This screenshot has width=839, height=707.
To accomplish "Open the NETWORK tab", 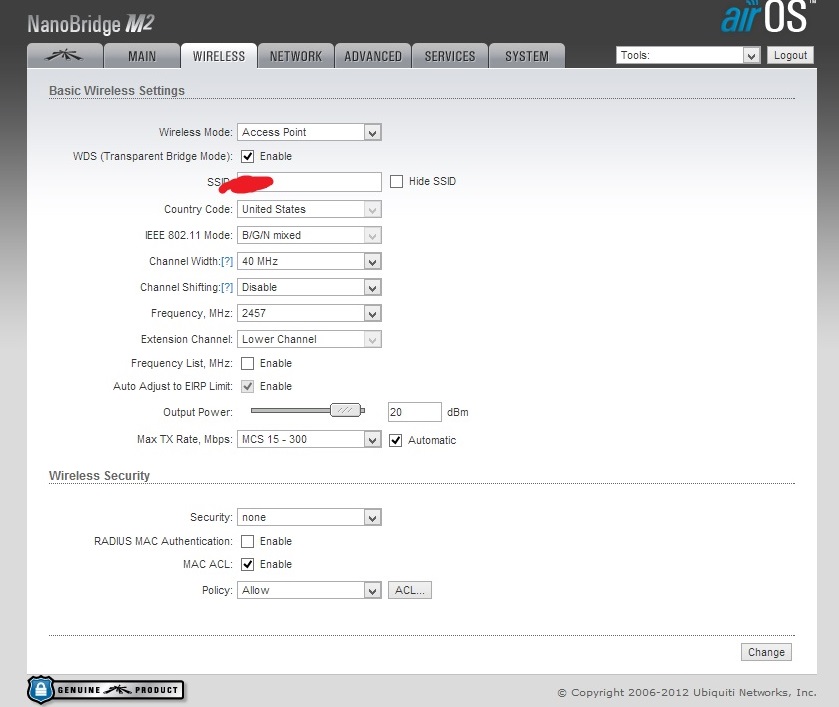I will pos(296,56).
